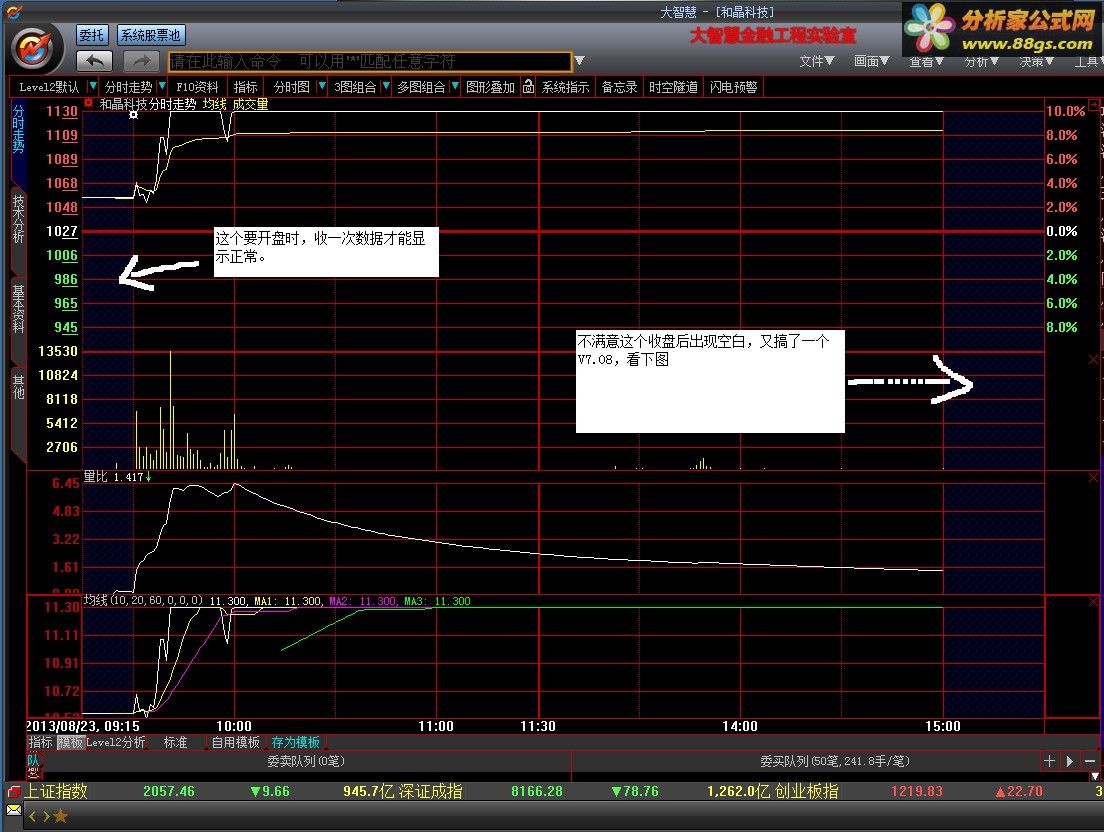The width and height of the screenshot is (1104, 832).
Task: Click the plus icon in the order queue panel
Action: click(x=1049, y=761)
